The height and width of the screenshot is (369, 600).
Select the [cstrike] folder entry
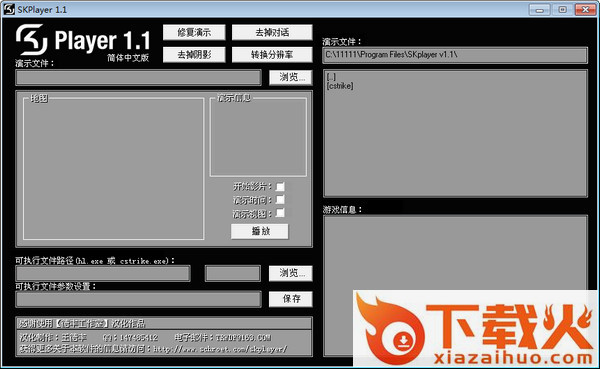pyautogui.click(x=340, y=86)
